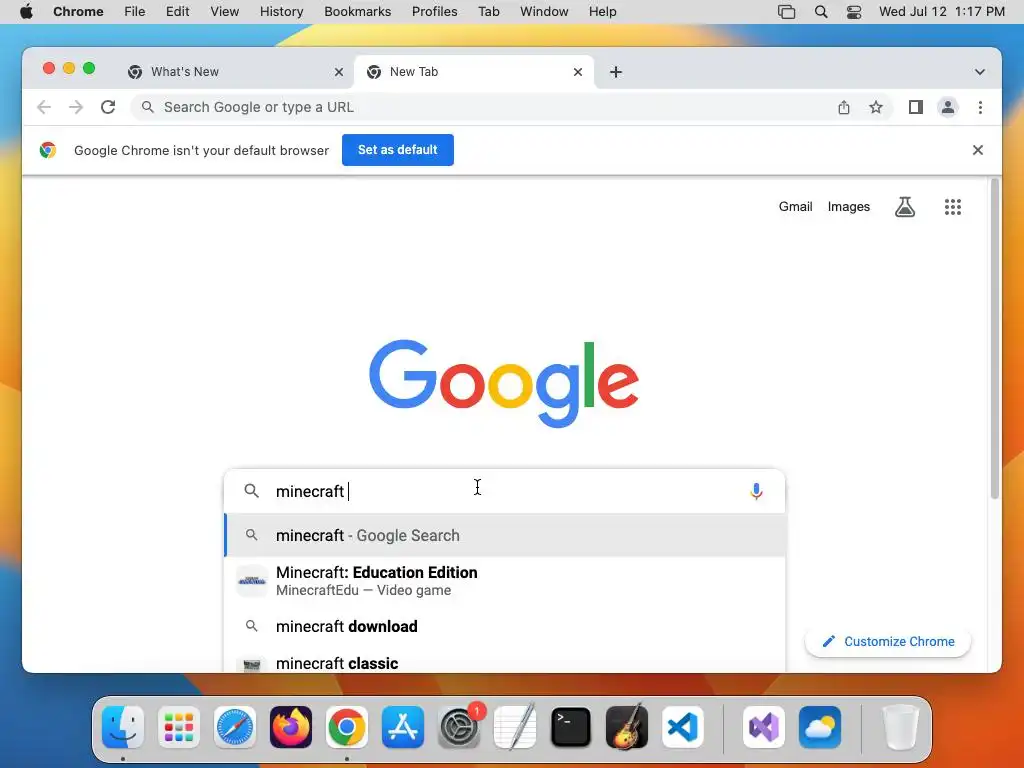Close the What's New tab
The height and width of the screenshot is (768, 1024).
[339, 72]
